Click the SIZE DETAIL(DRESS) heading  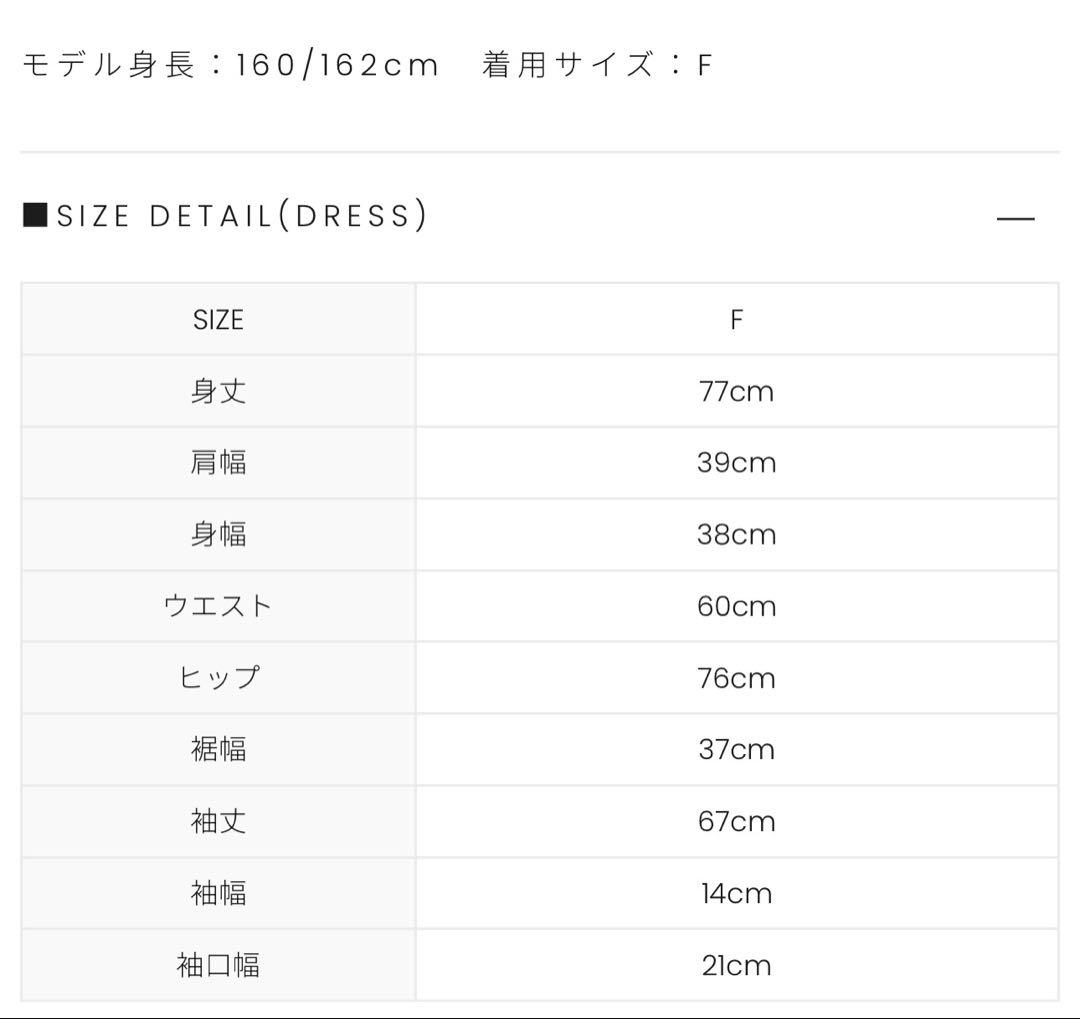242,216
